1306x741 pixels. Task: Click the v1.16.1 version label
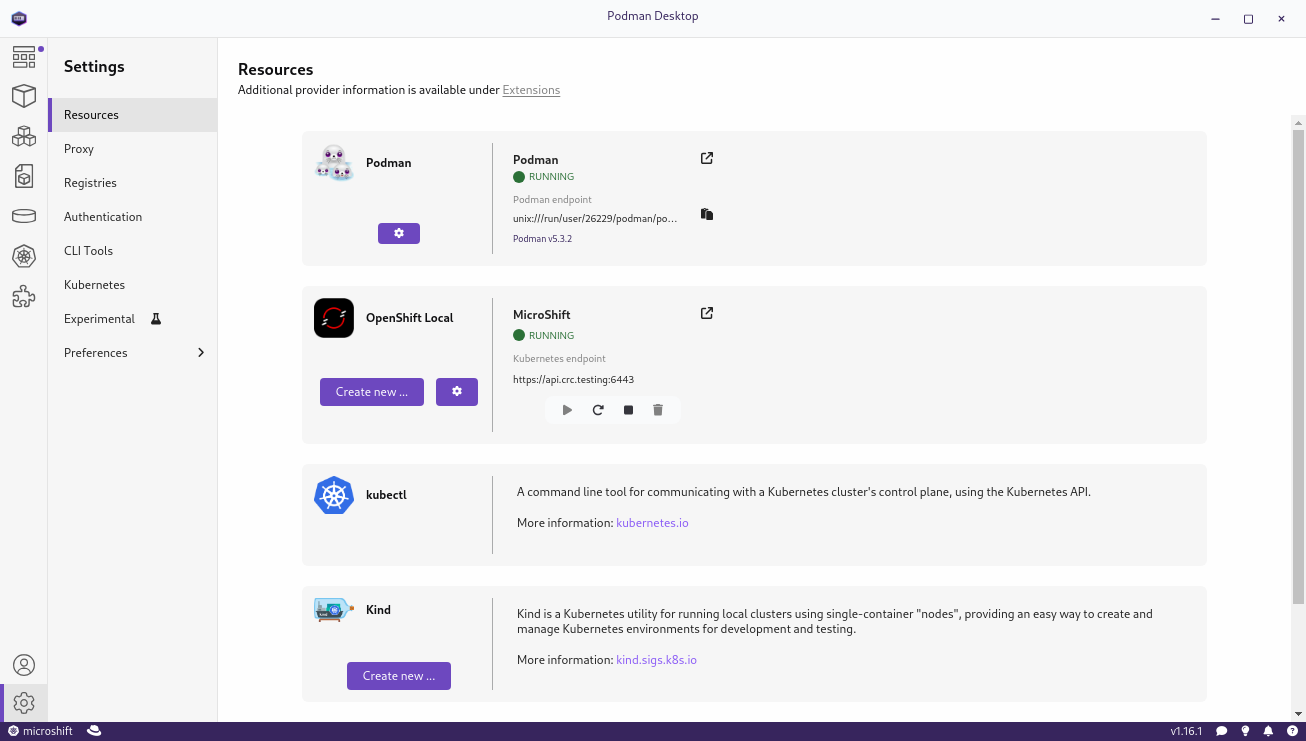pos(1186,731)
